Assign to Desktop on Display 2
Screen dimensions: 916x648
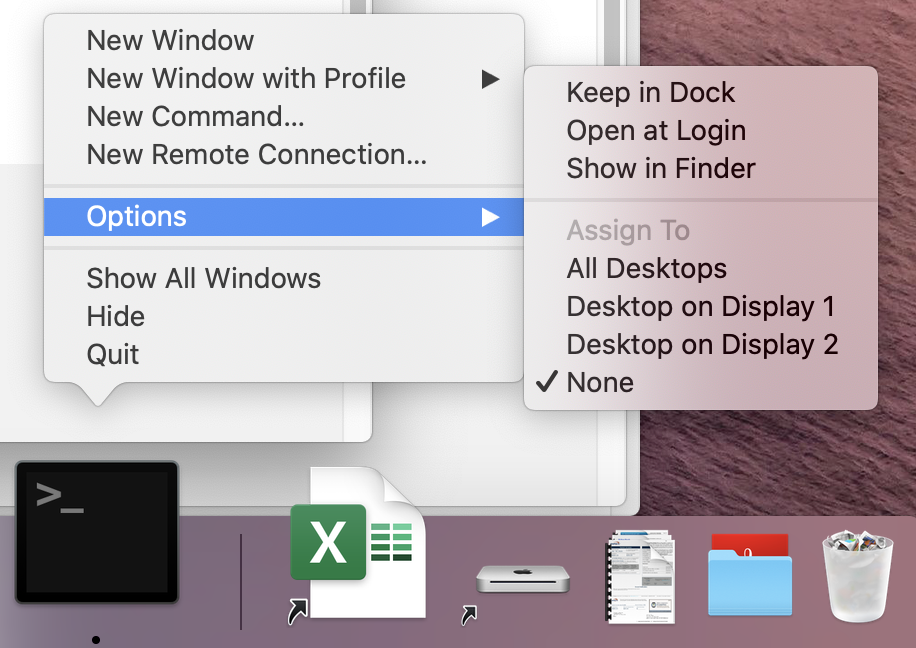(x=701, y=345)
